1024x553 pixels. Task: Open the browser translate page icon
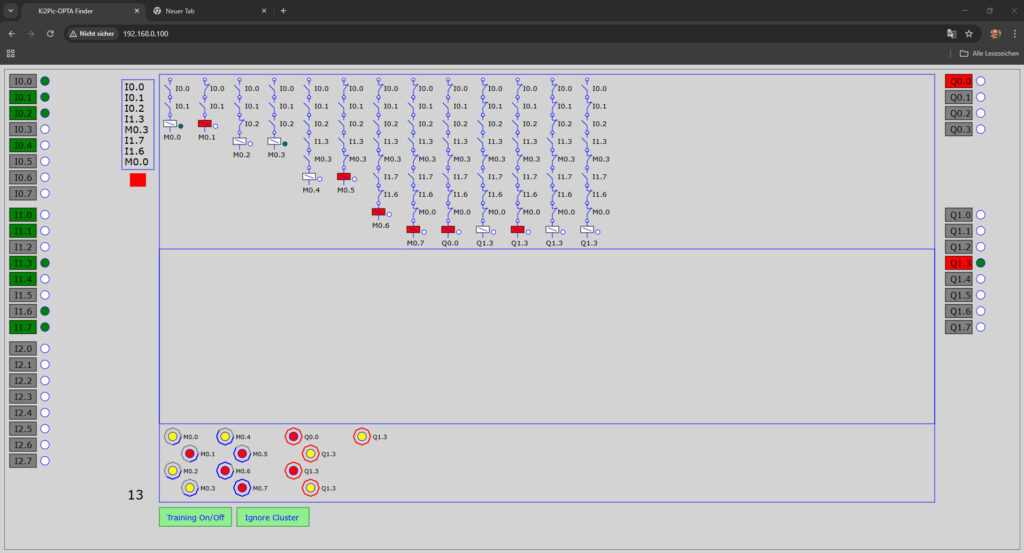[x=951, y=33]
